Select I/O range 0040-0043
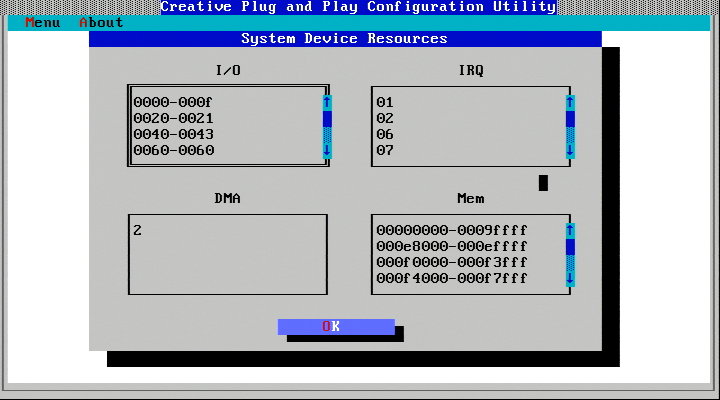This screenshot has width=720, height=400. [x=174, y=135]
